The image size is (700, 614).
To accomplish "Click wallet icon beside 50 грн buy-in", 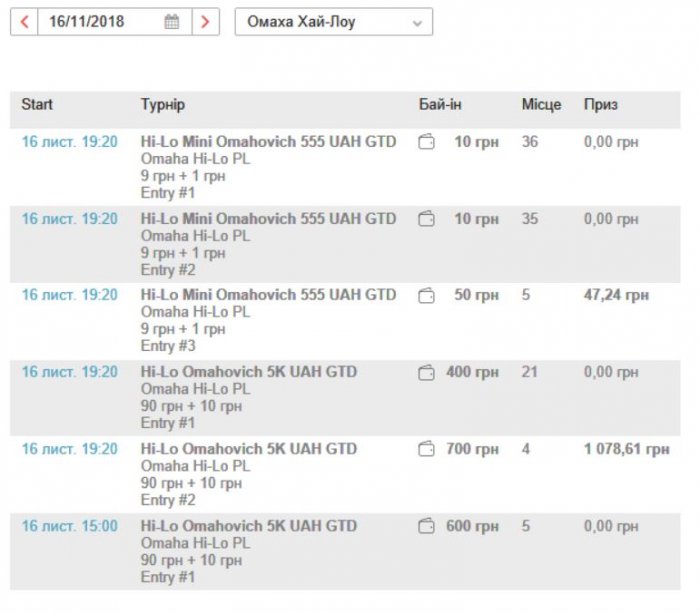I will tap(426, 295).
